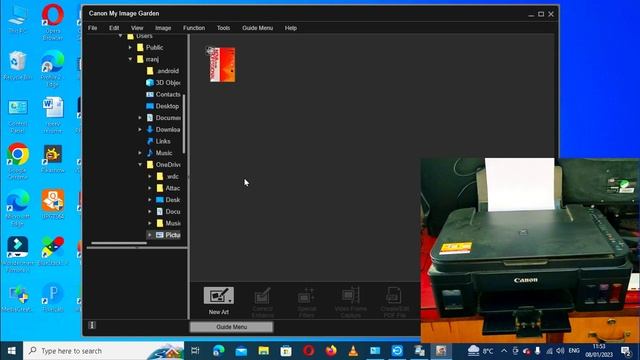The height and width of the screenshot is (360, 640).
Task: Collapse the rranj folder arrow
Action: click(x=130, y=59)
